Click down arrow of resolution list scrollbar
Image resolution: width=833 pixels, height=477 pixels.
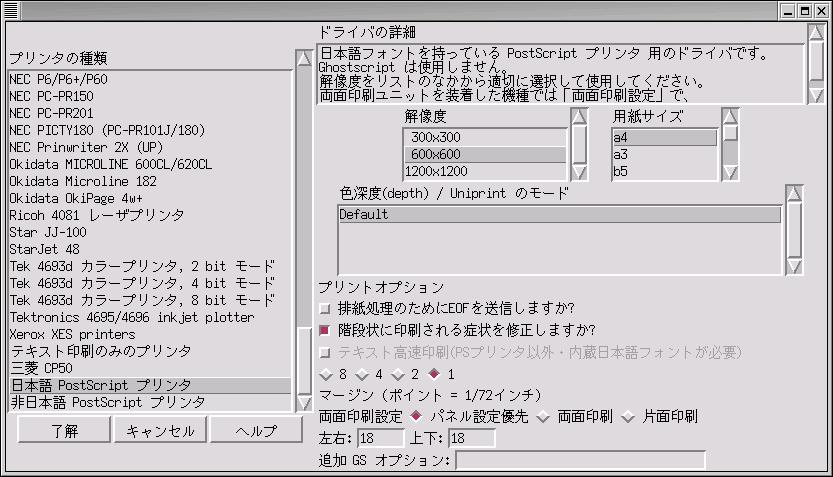tap(579, 172)
